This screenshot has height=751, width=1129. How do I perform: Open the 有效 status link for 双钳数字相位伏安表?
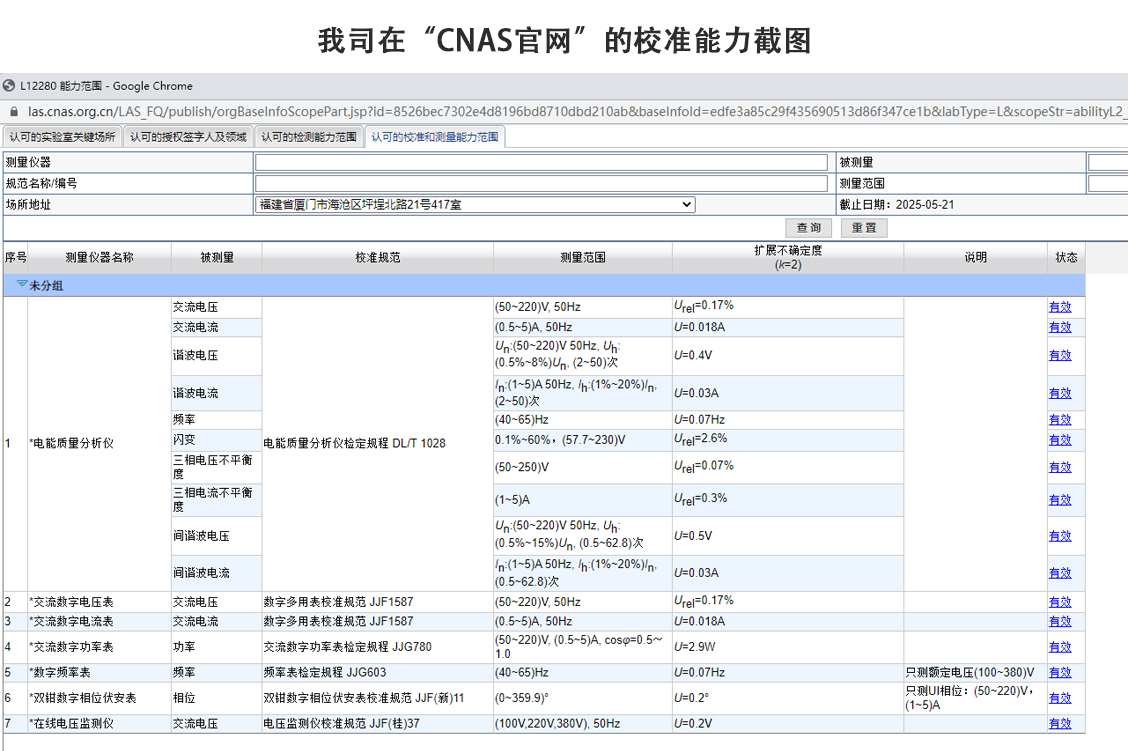pyautogui.click(x=1059, y=698)
